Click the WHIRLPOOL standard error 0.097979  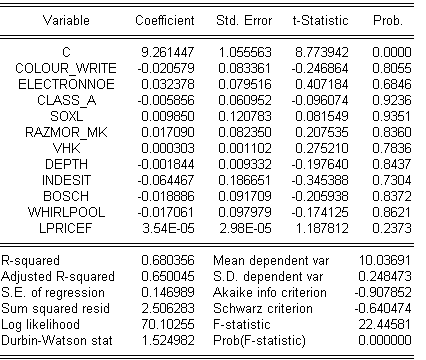click(x=245, y=212)
